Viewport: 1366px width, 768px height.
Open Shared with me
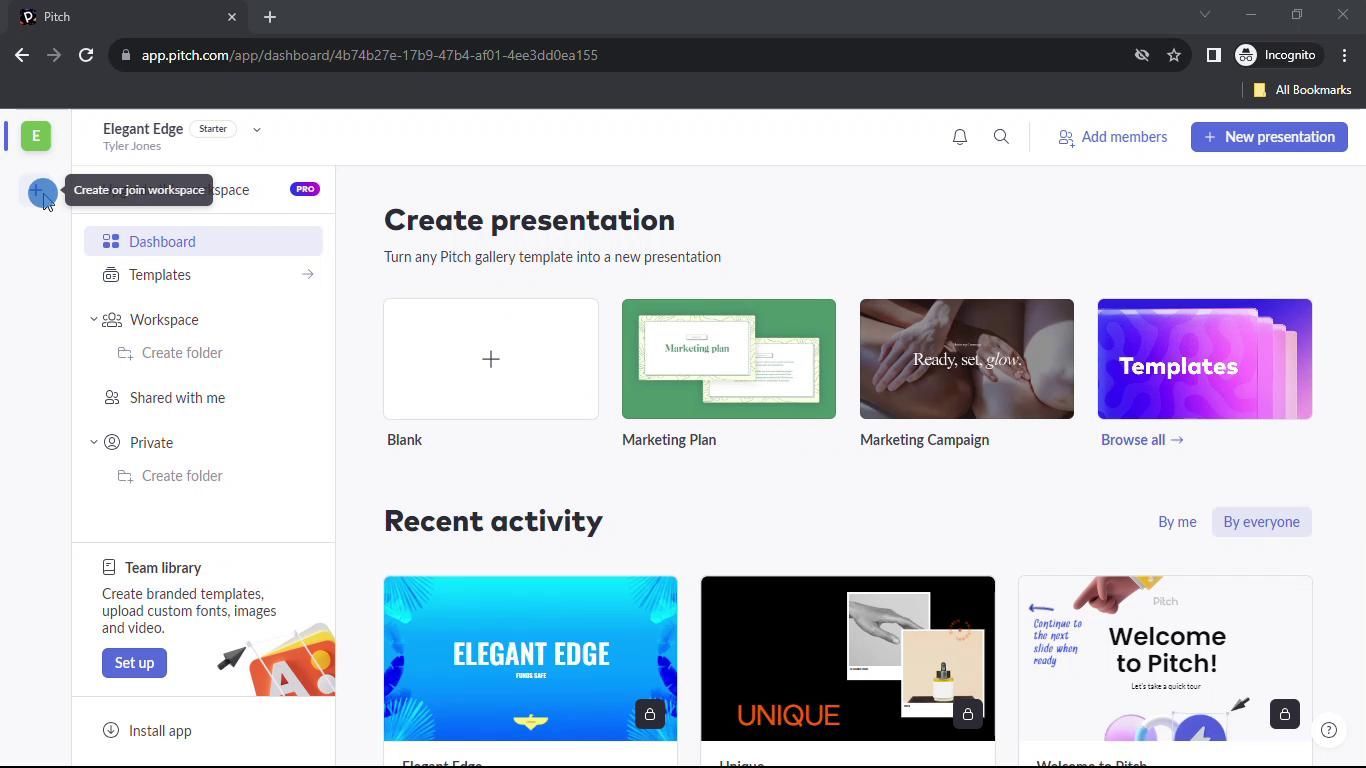pos(177,398)
